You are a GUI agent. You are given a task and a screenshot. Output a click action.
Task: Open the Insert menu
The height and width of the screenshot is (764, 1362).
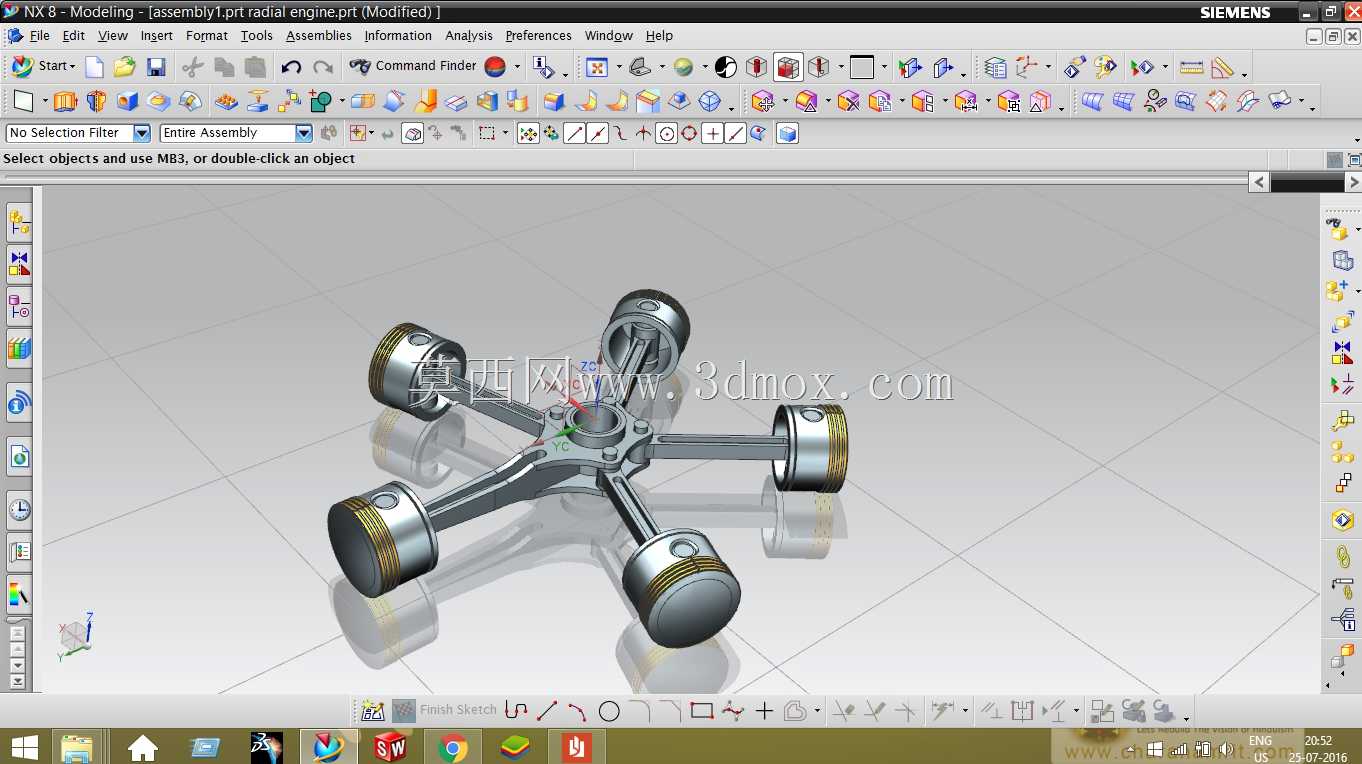157,36
